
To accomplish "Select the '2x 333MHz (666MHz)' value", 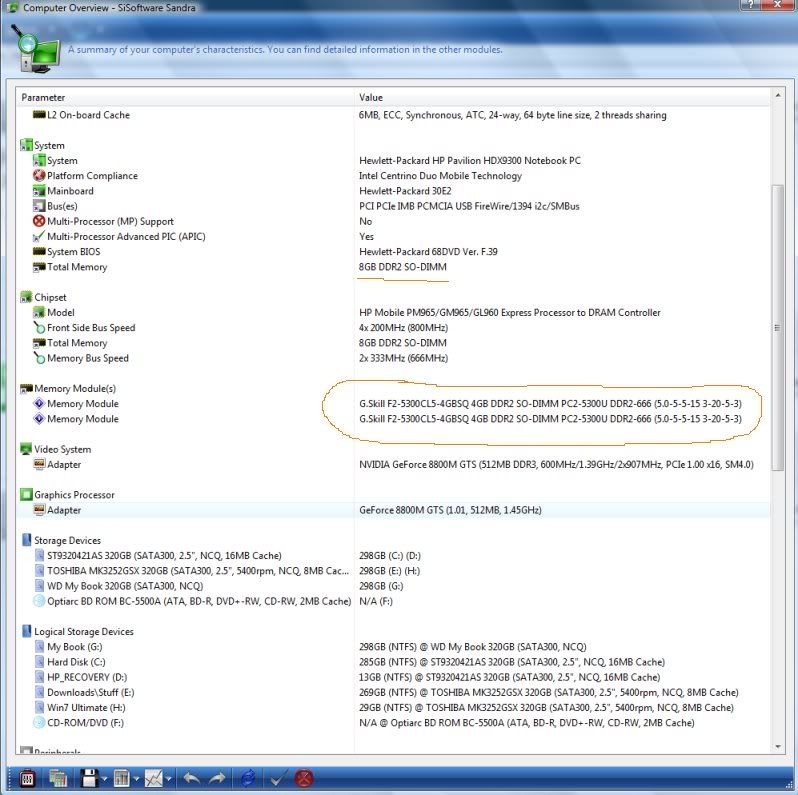I will point(404,358).
